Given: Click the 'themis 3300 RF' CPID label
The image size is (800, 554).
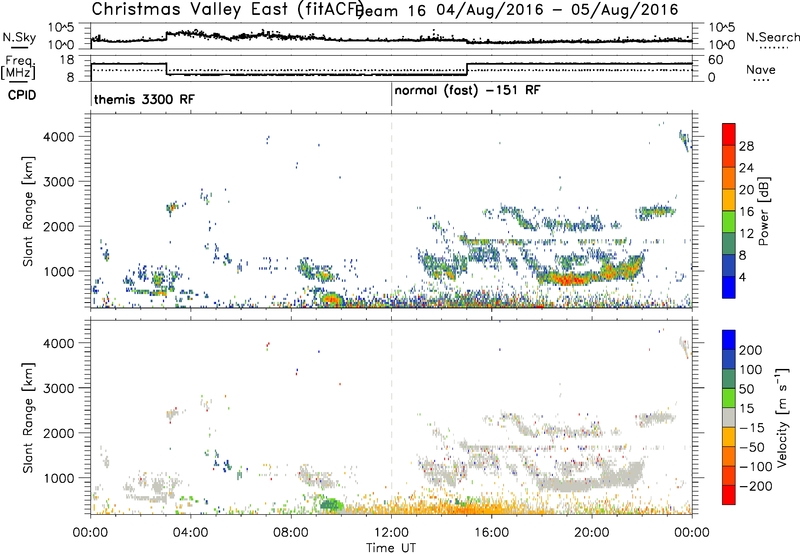Looking at the screenshot, I should 144,99.
